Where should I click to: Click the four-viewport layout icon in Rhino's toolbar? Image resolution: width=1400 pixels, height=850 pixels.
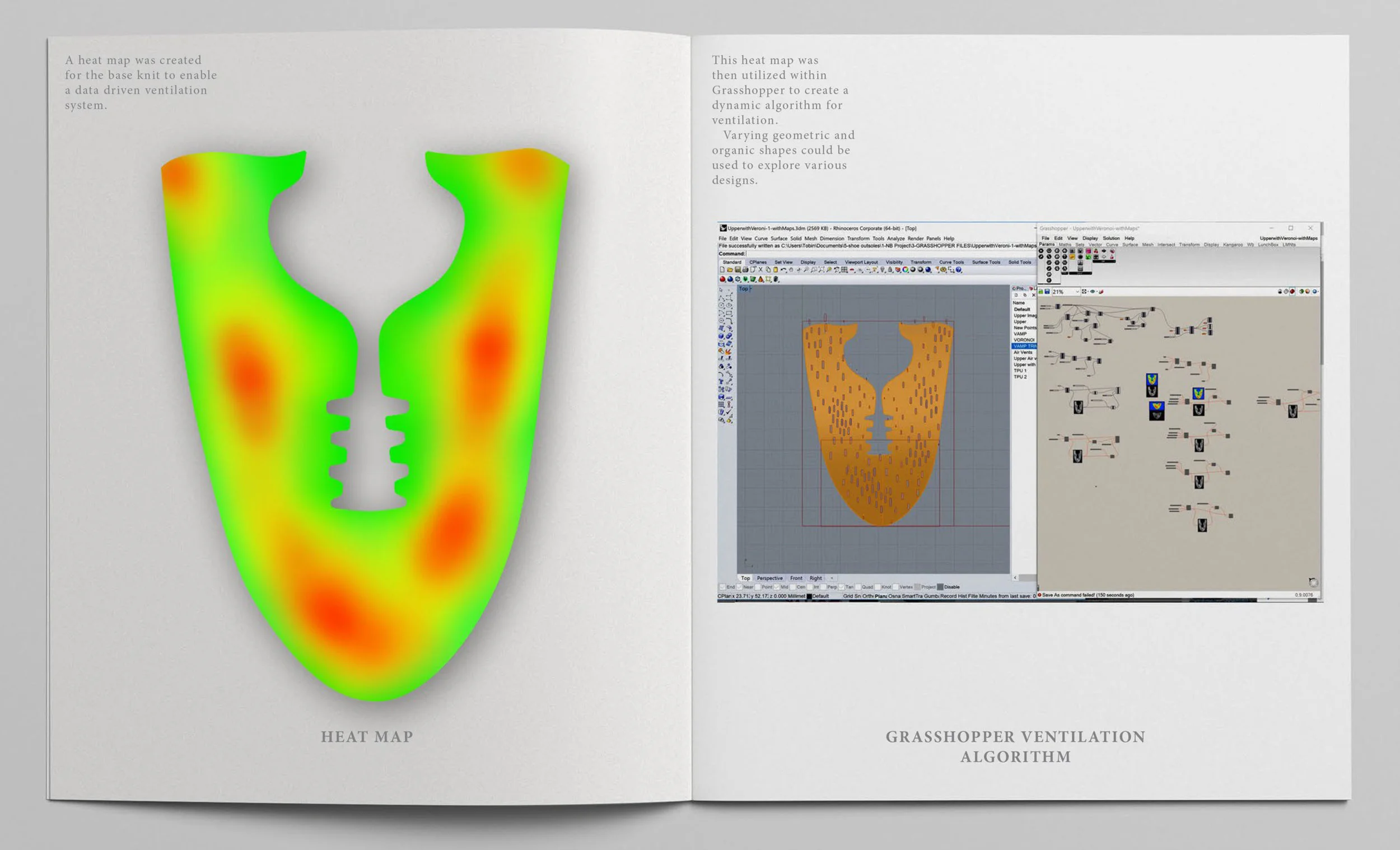(844, 270)
